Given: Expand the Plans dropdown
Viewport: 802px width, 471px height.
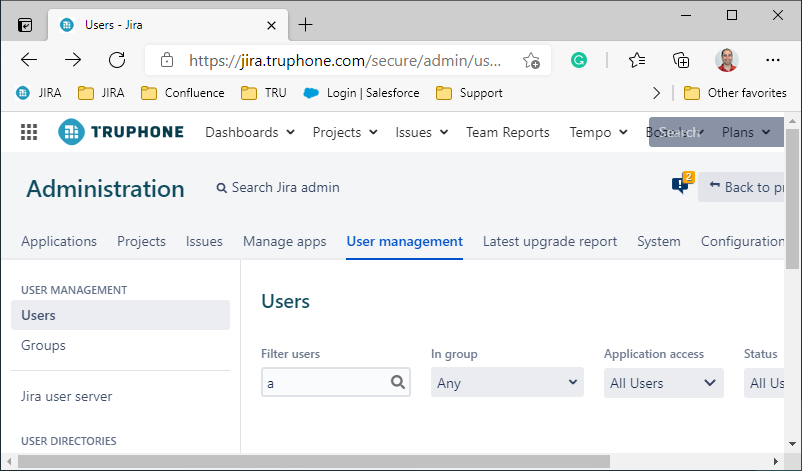Looking at the screenshot, I should [746, 132].
